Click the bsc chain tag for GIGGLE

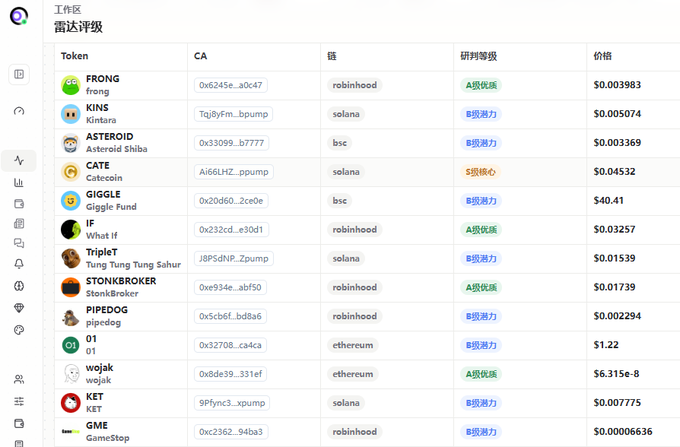[x=340, y=201]
